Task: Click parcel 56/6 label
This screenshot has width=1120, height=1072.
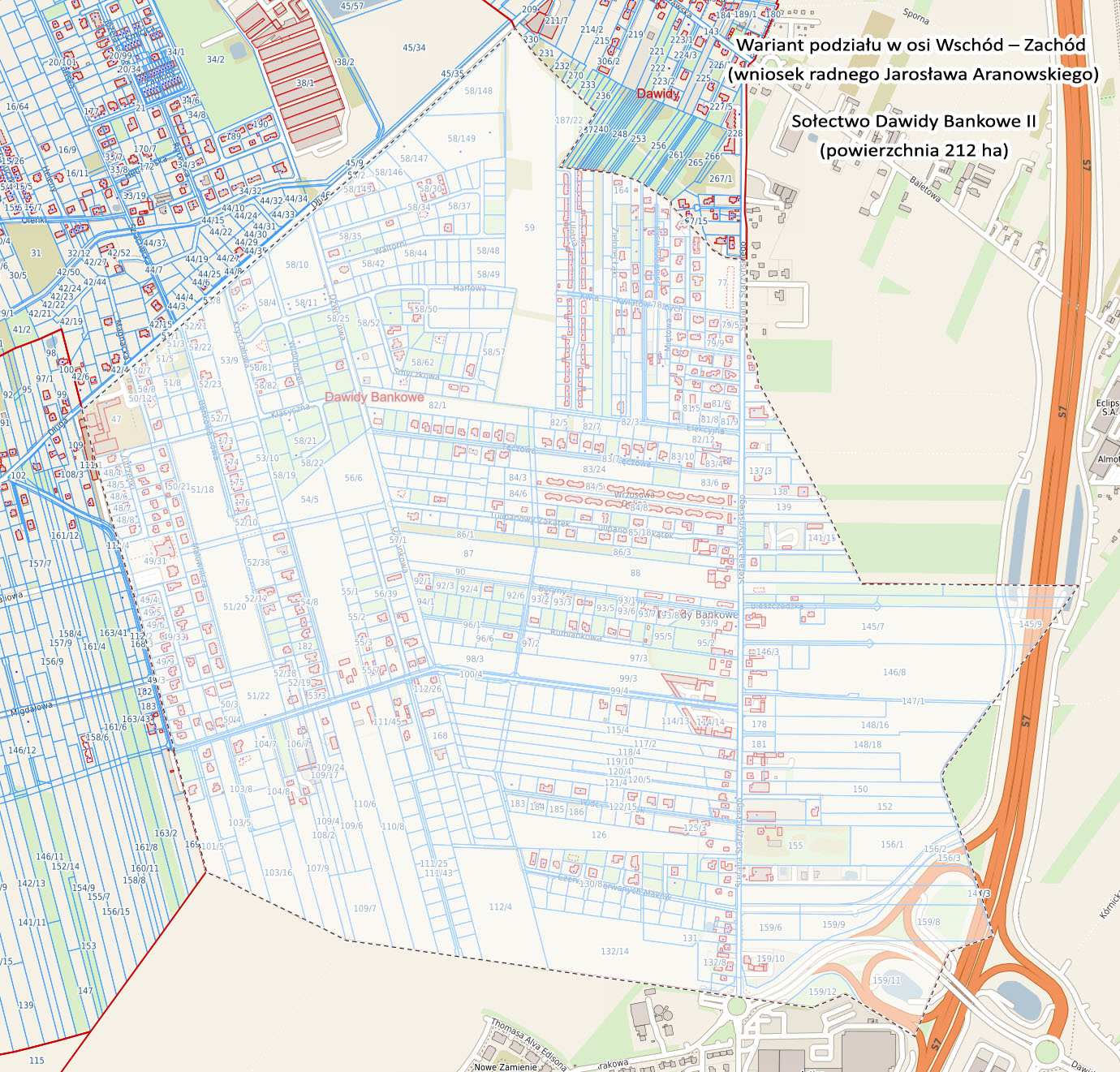Action: point(353,479)
